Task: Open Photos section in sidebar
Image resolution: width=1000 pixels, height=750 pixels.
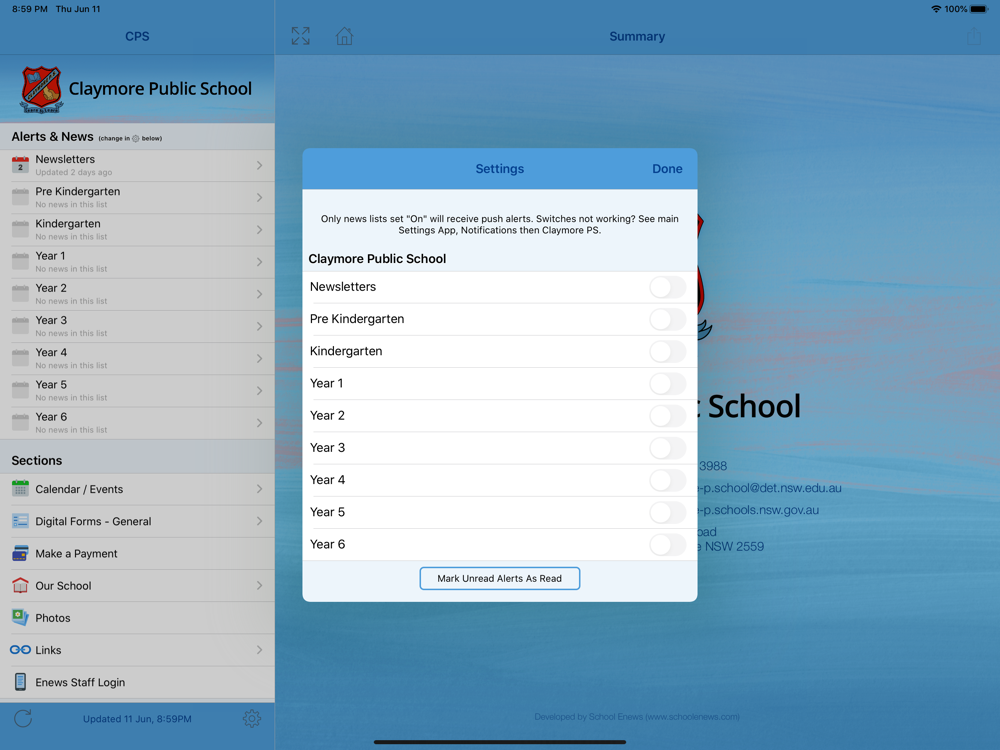Action: [137, 617]
